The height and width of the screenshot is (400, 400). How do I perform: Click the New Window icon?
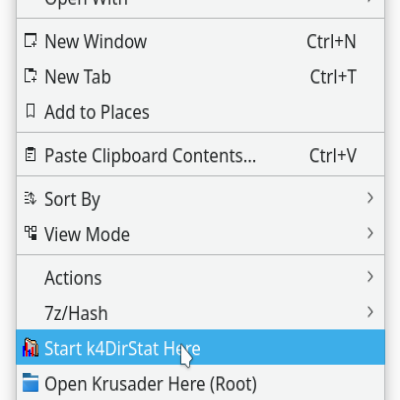pyautogui.click(x=30, y=41)
